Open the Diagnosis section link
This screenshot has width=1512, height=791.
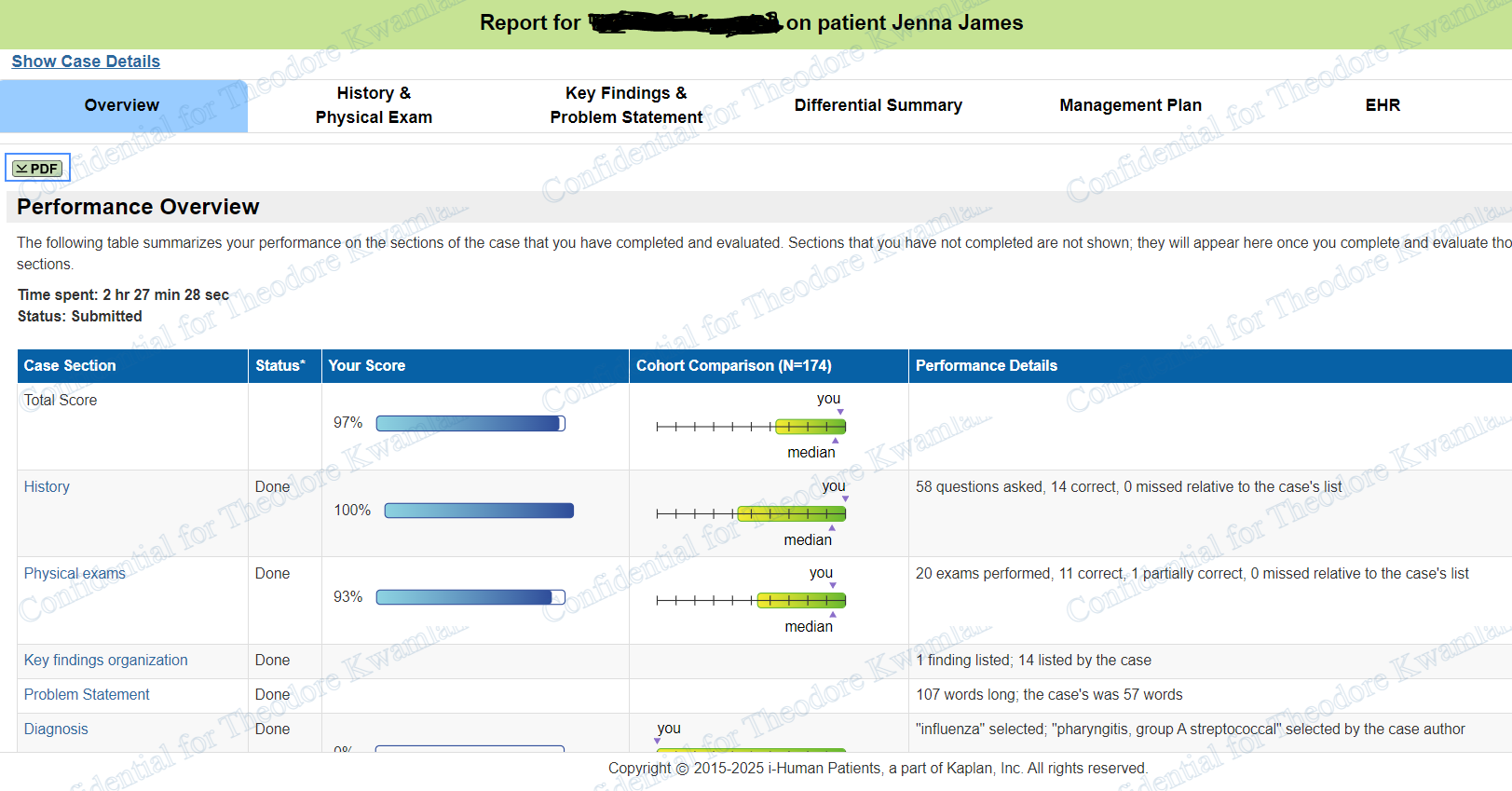(56, 729)
